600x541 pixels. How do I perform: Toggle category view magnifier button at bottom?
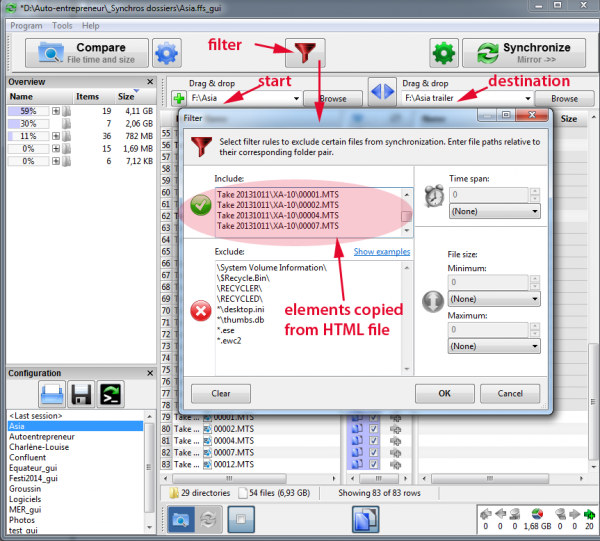click(181, 520)
